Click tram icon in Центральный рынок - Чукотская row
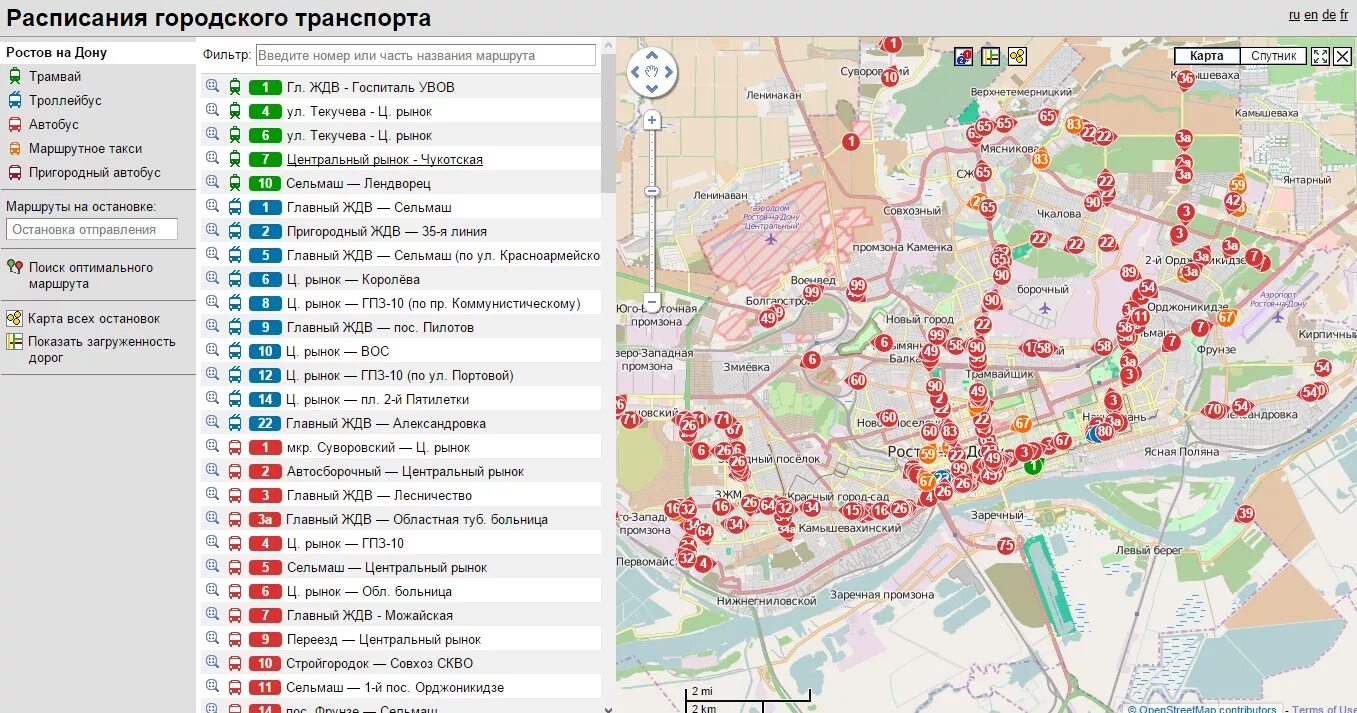1357x713 pixels. [x=235, y=159]
